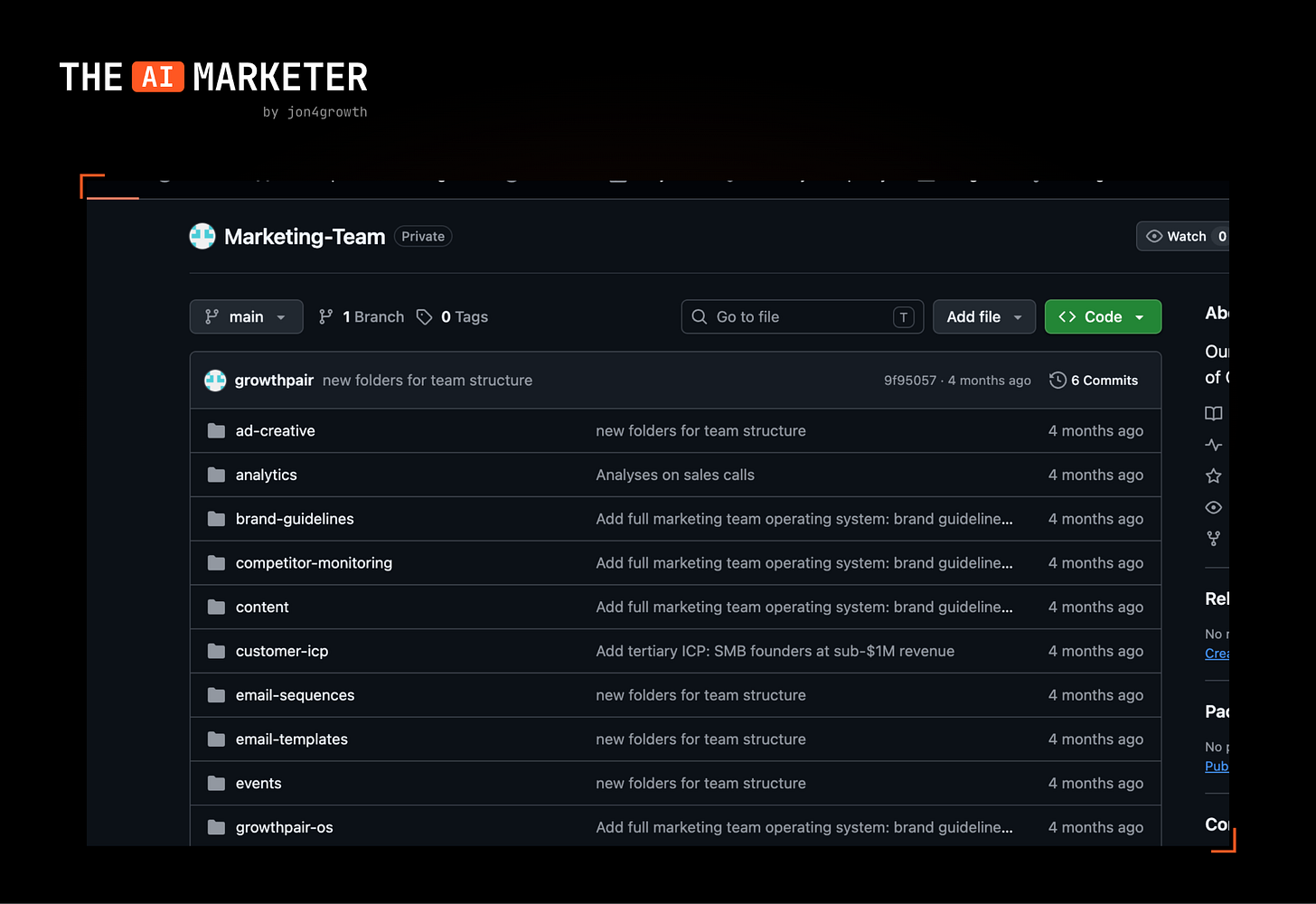Screen dimensions: 1316x904
Task: Open the customer-icp folder
Action: [x=282, y=651]
